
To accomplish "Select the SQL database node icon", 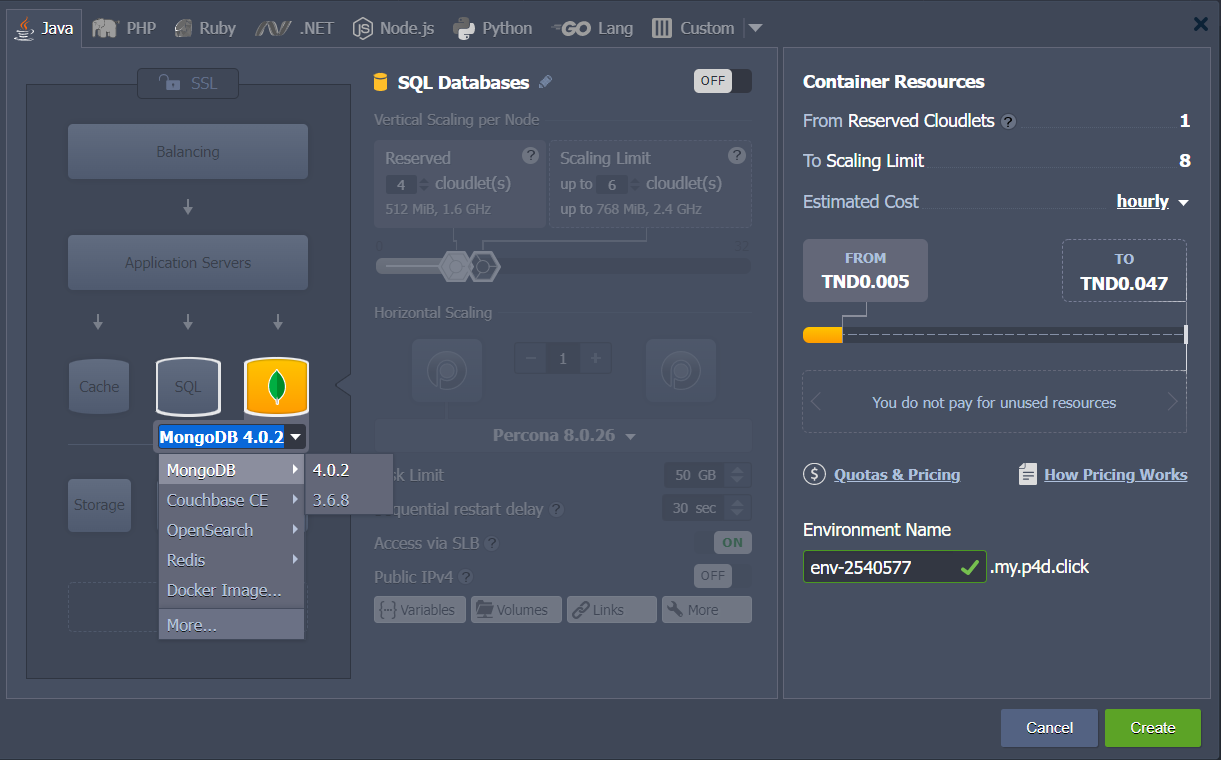I will pyautogui.click(x=188, y=386).
